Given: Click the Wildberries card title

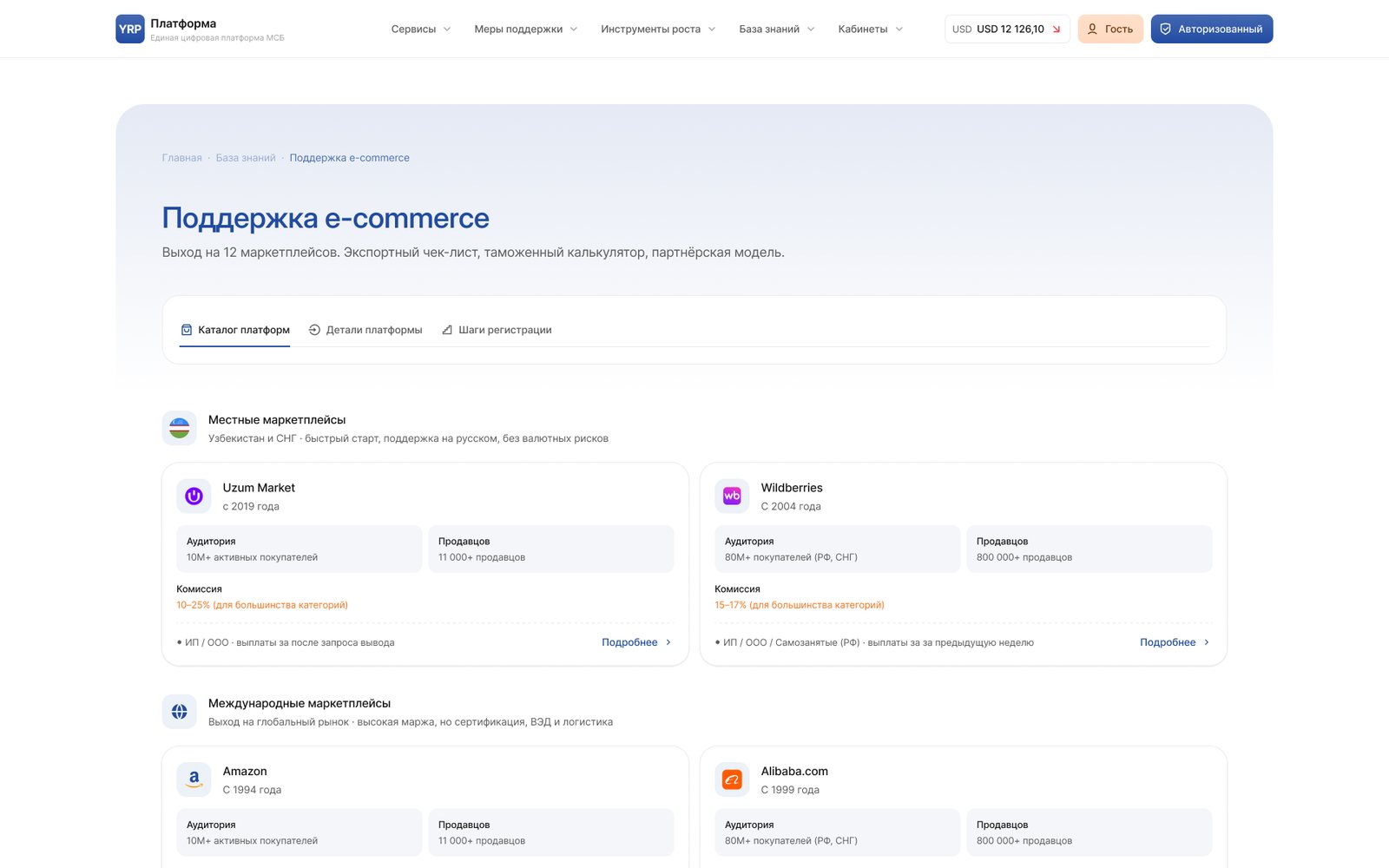Looking at the screenshot, I should pyautogui.click(x=792, y=488).
